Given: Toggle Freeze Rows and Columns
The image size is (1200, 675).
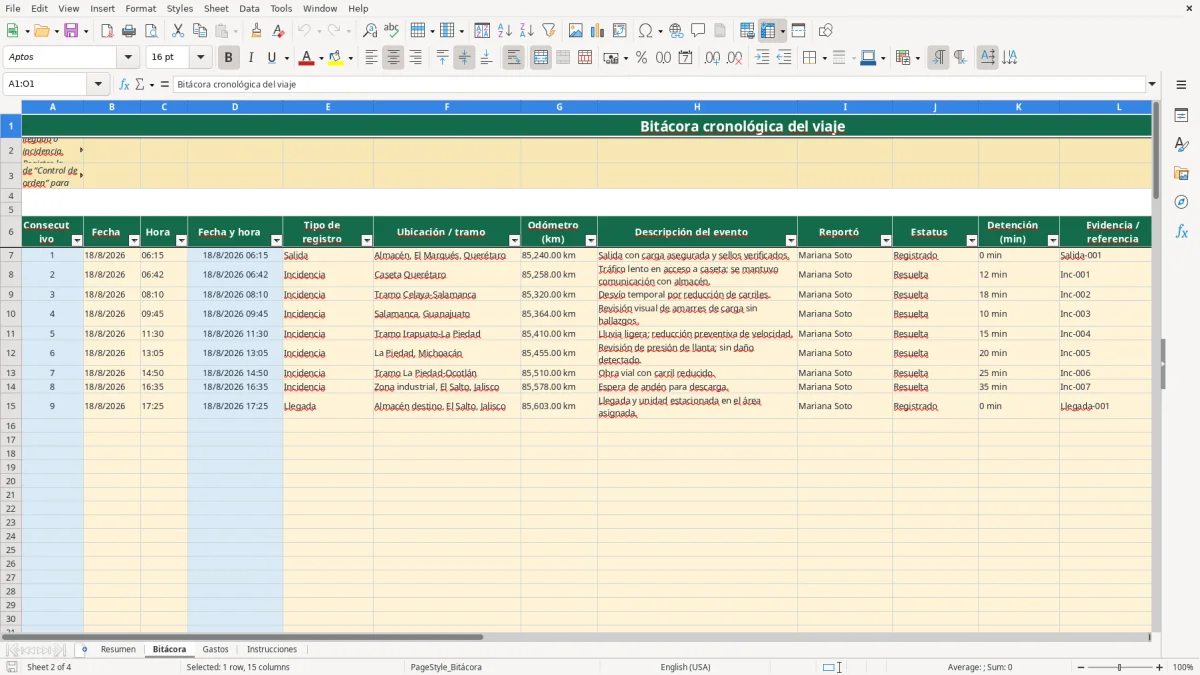Looking at the screenshot, I should tap(767, 31).
